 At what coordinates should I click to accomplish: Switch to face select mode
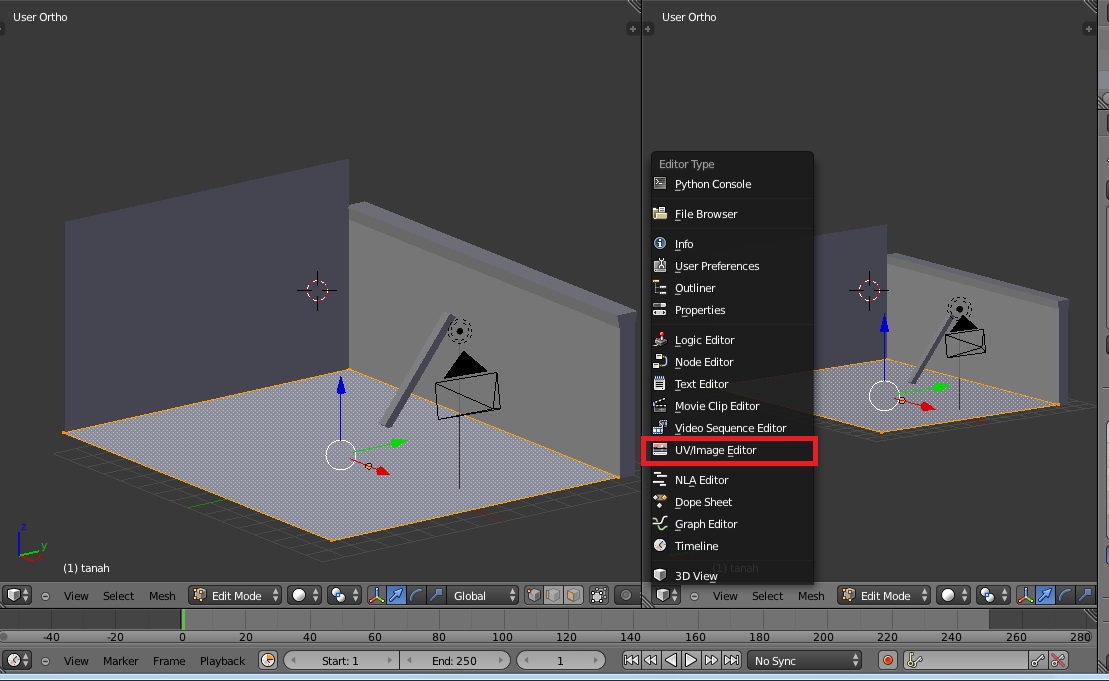[x=573, y=595]
